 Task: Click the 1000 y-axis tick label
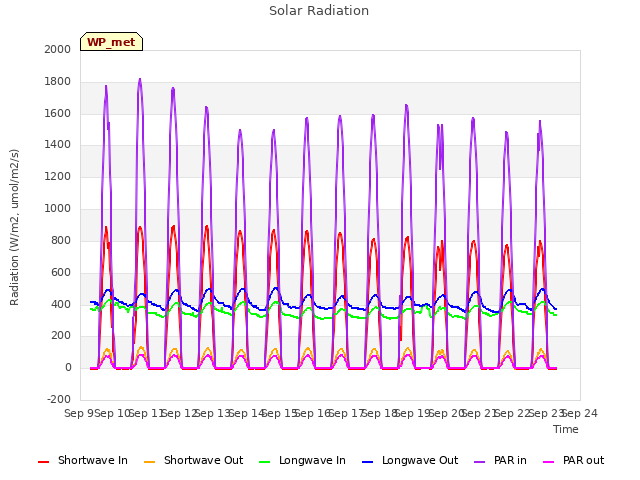(x=58, y=209)
